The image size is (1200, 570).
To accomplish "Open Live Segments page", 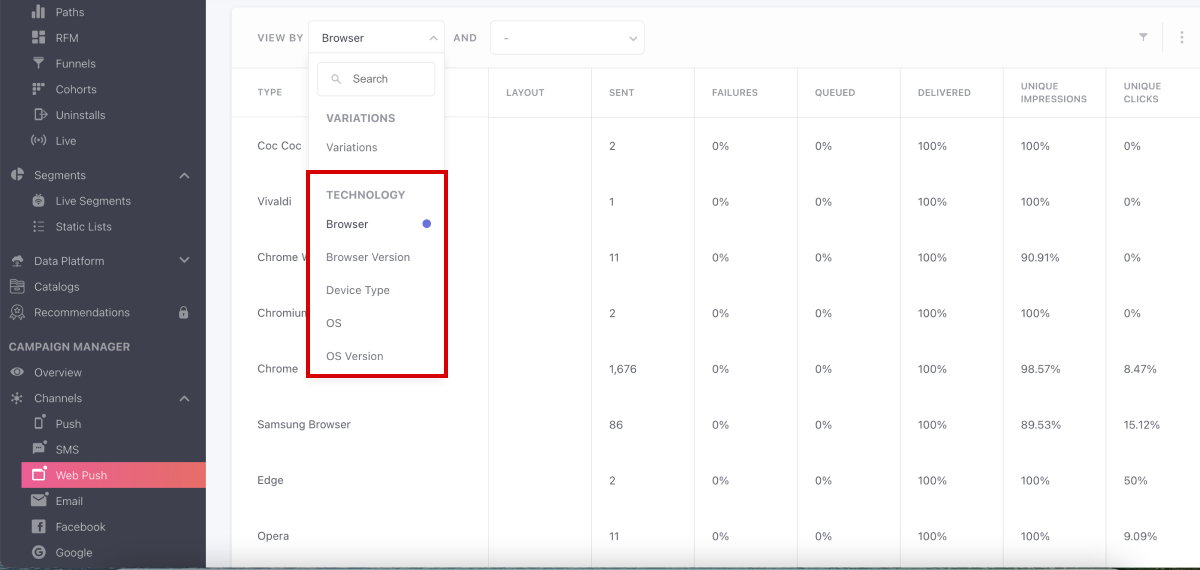I will [x=92, y=201].
